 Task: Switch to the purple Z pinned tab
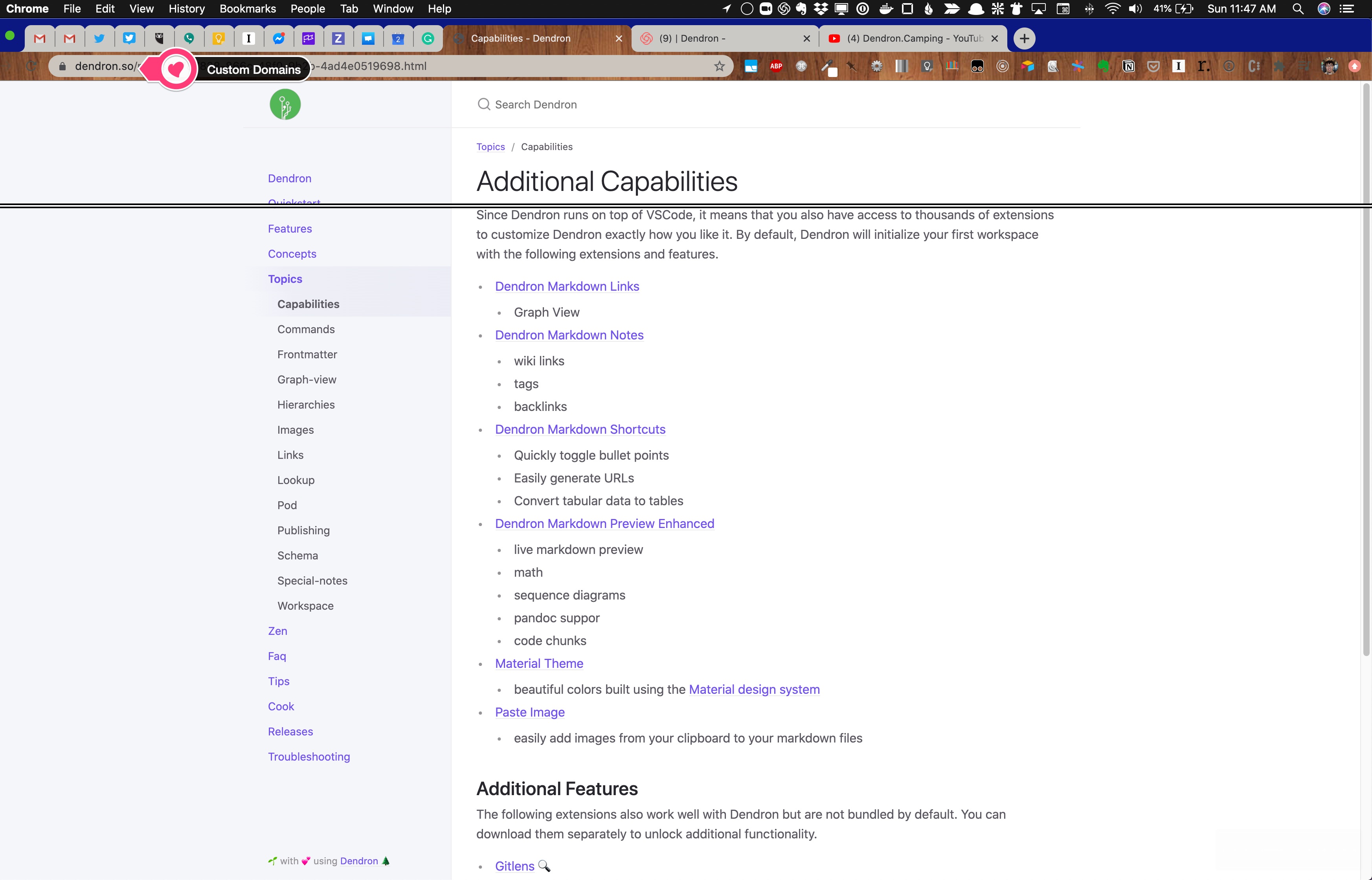click(x=338, y=39)
